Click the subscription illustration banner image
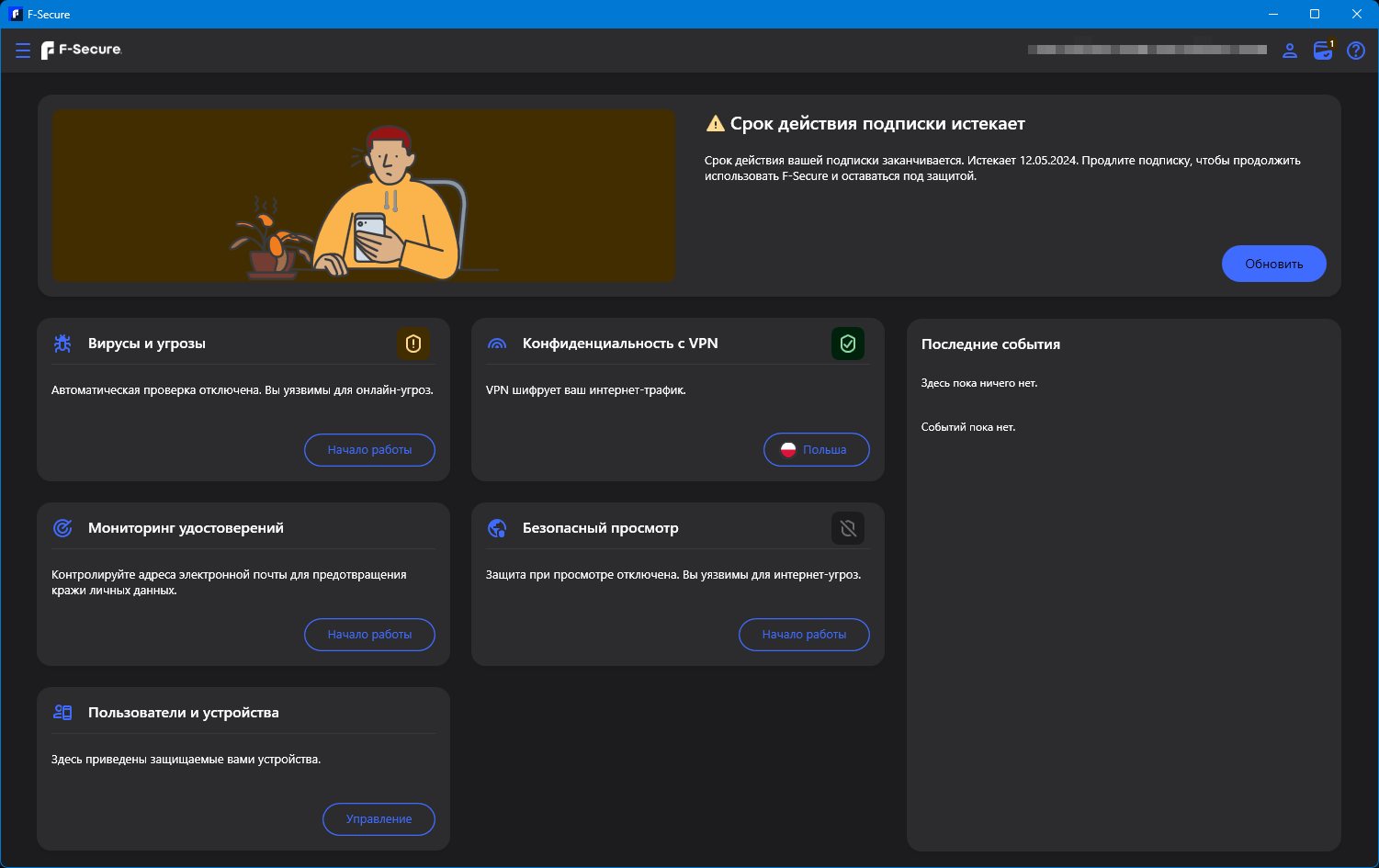Screen dimensions: 1379x868 (x=364, y=196)
